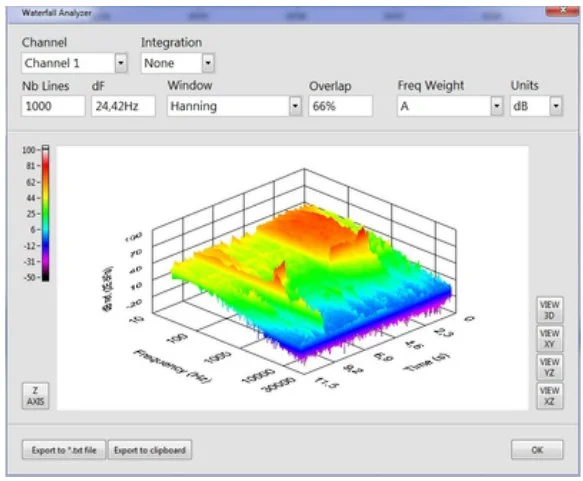The height and width of the screenshot is (481, 583).
Task: Click the Nb Lines 1000 field
Action: pos(53,106)
